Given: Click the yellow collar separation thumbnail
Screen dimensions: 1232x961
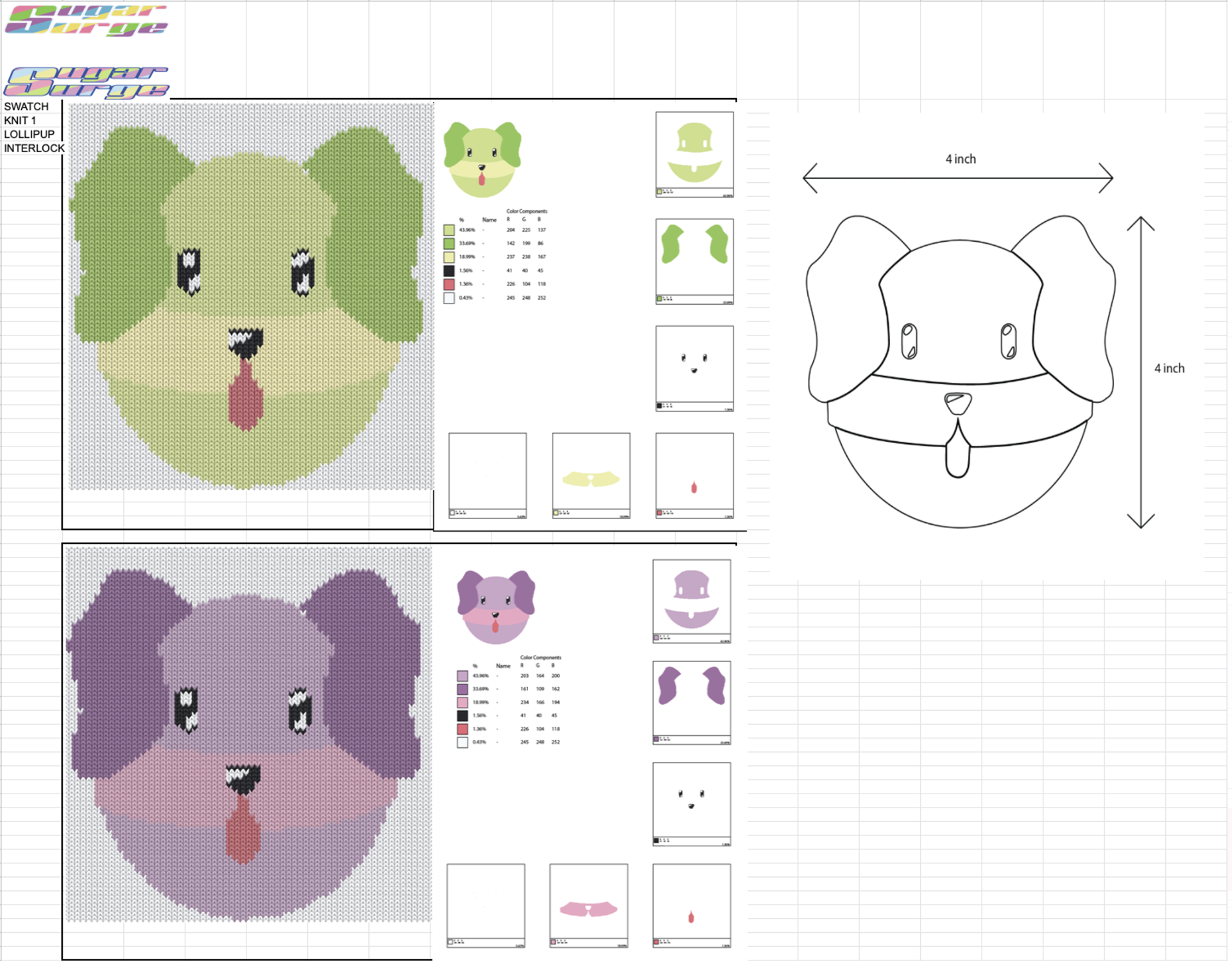Looking at the screenshot, I should pyautogui.click(x=591, y=475).
